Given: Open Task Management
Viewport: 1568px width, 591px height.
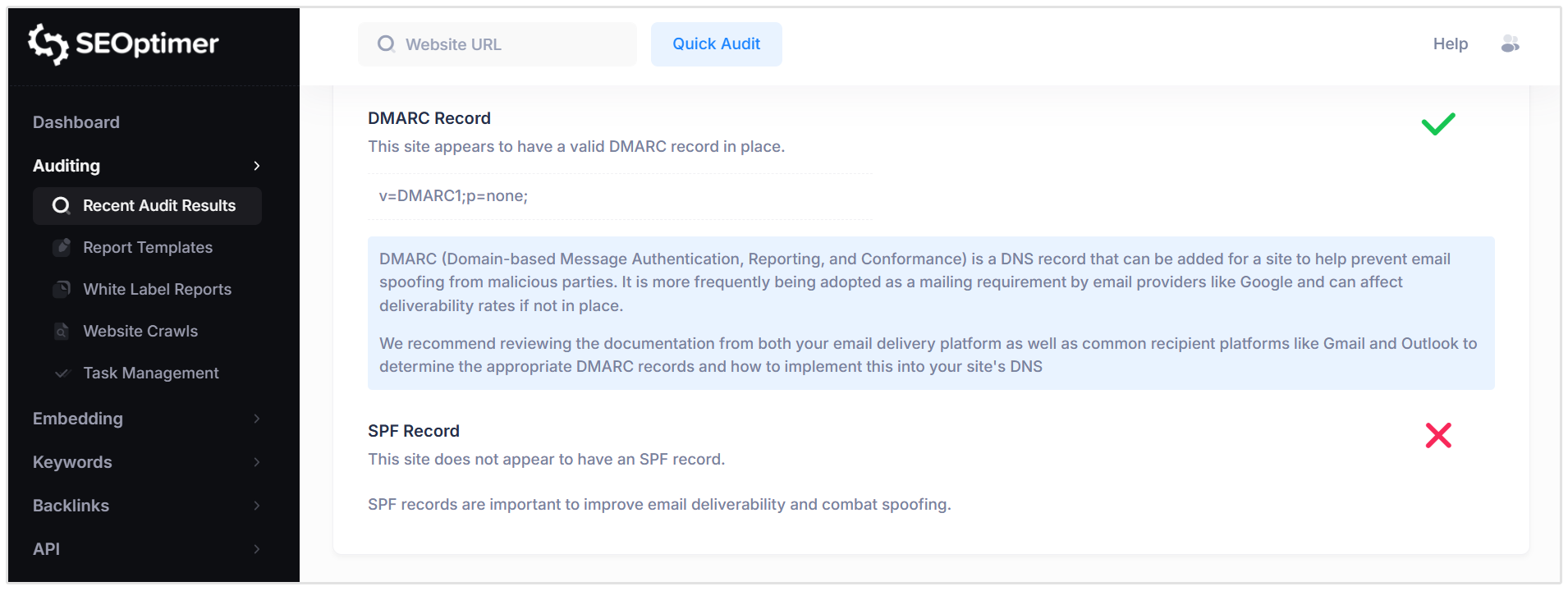Looking at the screenshot, I should (151, 373).
